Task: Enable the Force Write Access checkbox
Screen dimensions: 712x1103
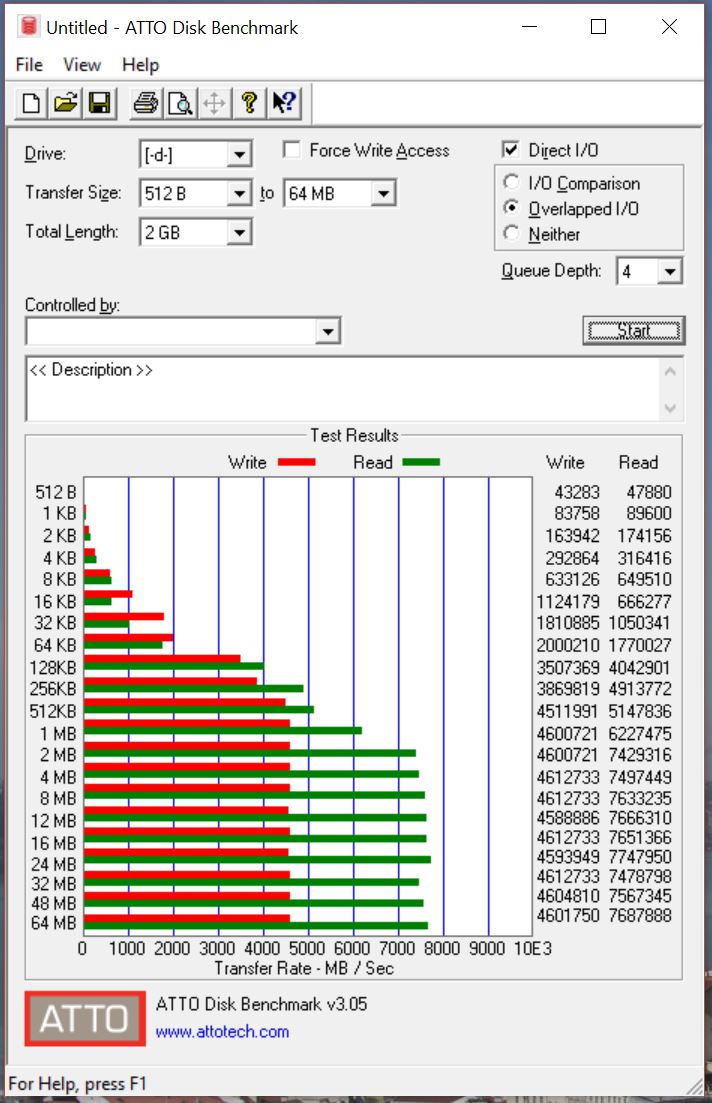Action: [x=292, y=150]
